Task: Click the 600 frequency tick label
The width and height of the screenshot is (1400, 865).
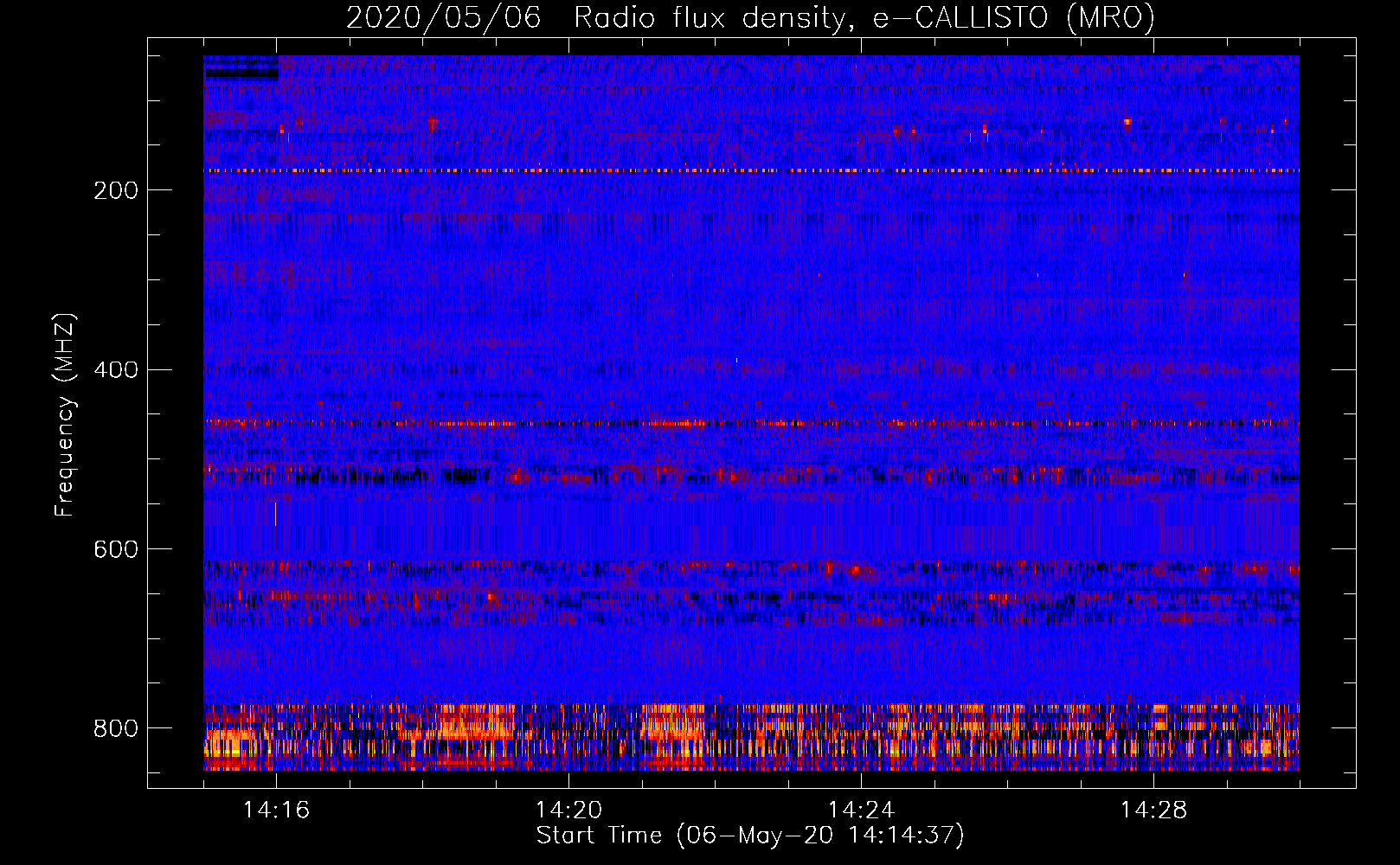Action: coord(116,550)
